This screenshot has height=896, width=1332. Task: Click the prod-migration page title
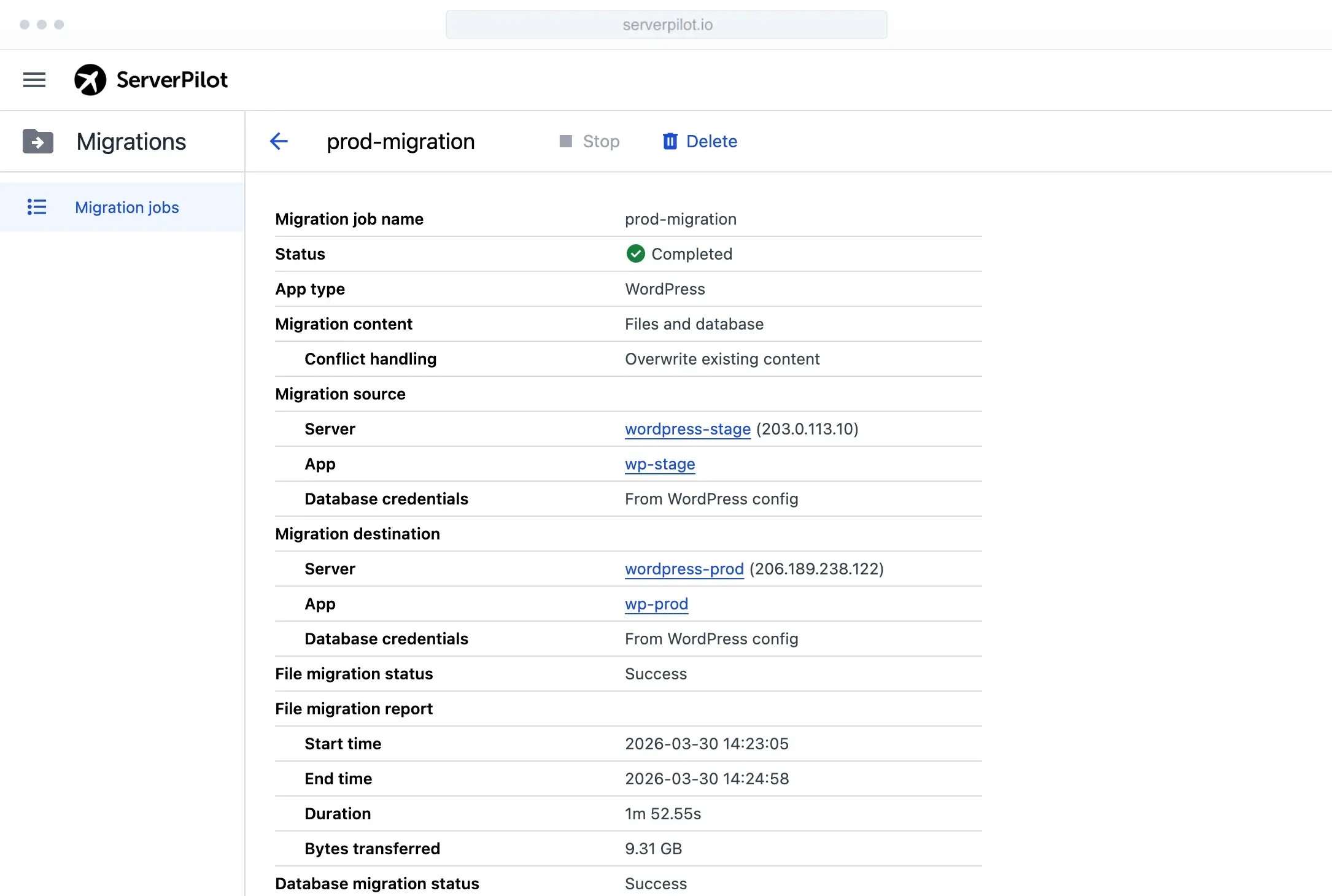point(400,142)
